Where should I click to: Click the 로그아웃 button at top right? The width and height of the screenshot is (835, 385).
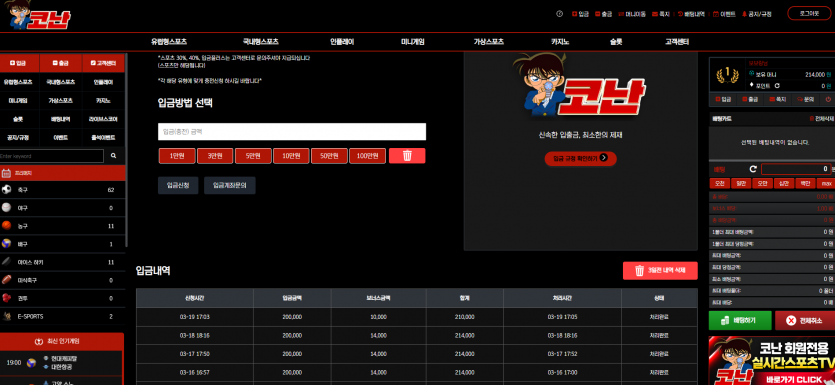[x=808, y=14]
